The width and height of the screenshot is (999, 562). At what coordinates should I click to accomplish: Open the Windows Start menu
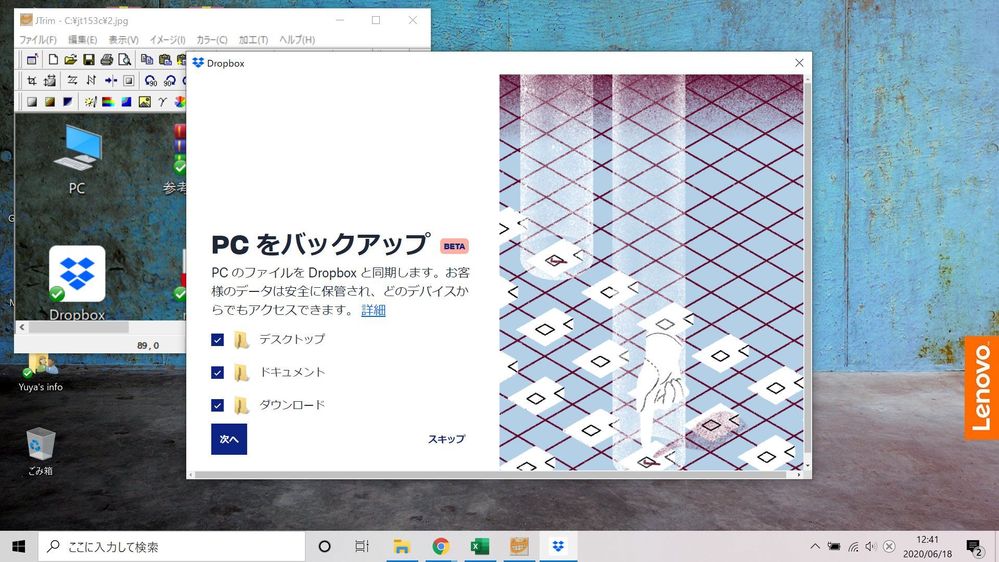coord(18,547)
